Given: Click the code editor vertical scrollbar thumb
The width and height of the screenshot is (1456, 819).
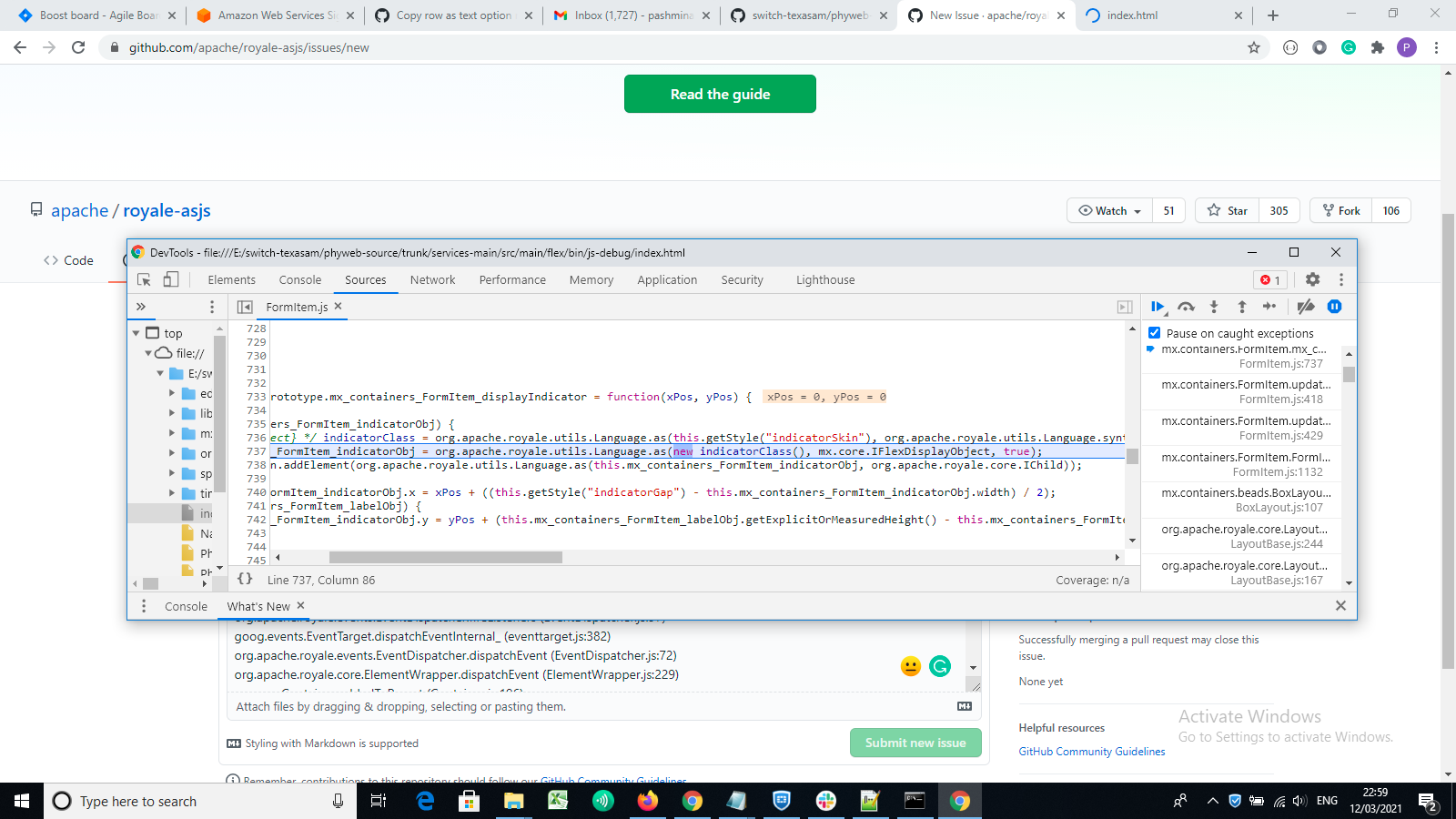Looking at the screenshot, I should [x=1132, y=457].
